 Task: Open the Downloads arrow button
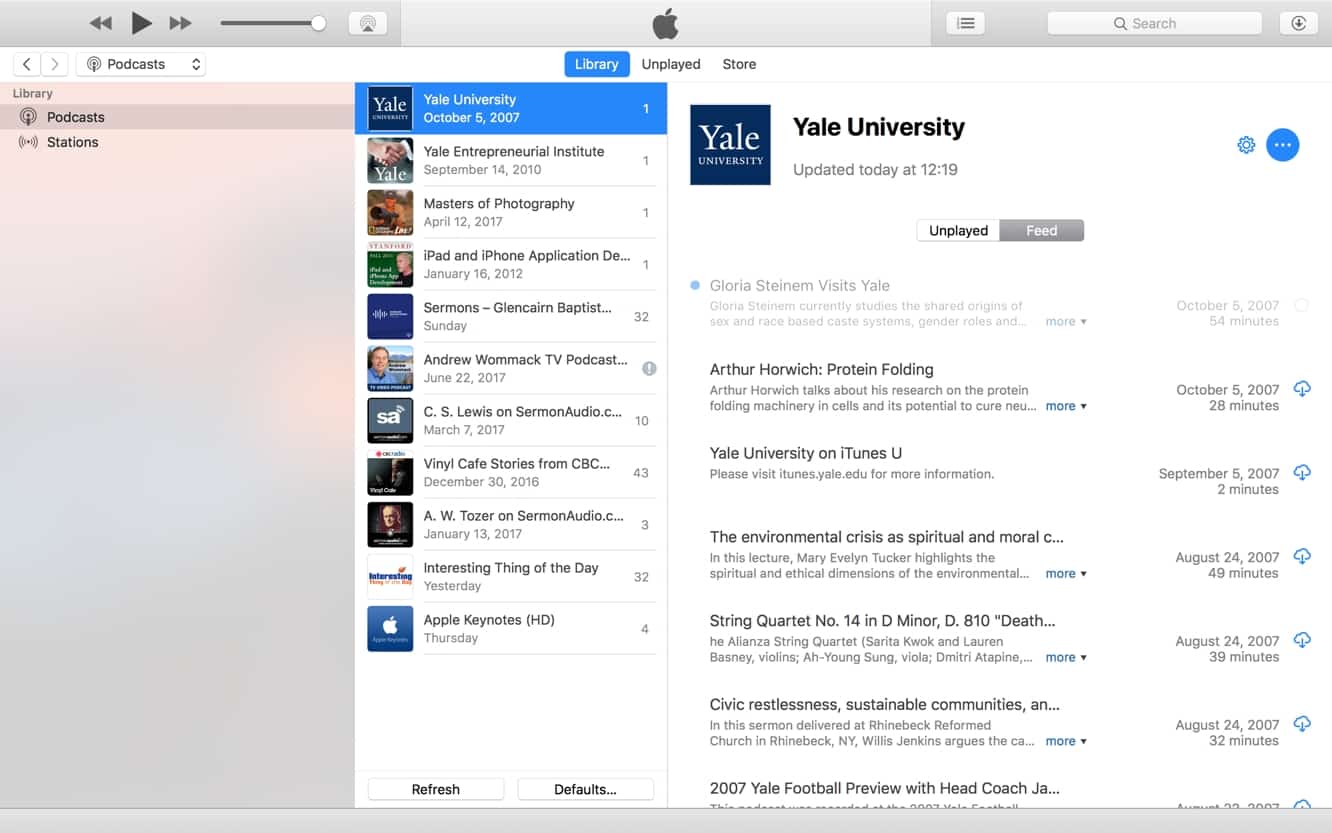click(x=1298, y=23)
